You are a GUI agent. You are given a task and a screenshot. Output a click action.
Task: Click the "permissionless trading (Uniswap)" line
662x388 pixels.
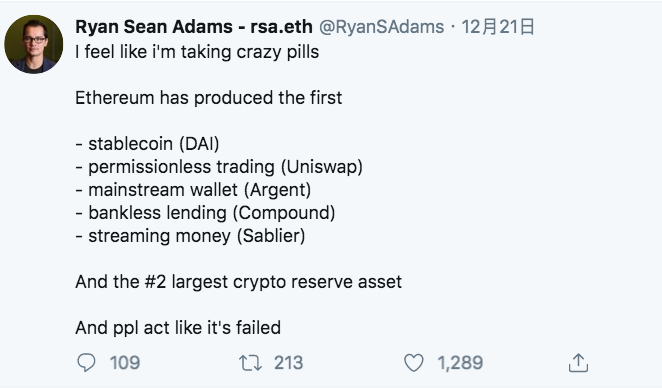coord(219,167)
